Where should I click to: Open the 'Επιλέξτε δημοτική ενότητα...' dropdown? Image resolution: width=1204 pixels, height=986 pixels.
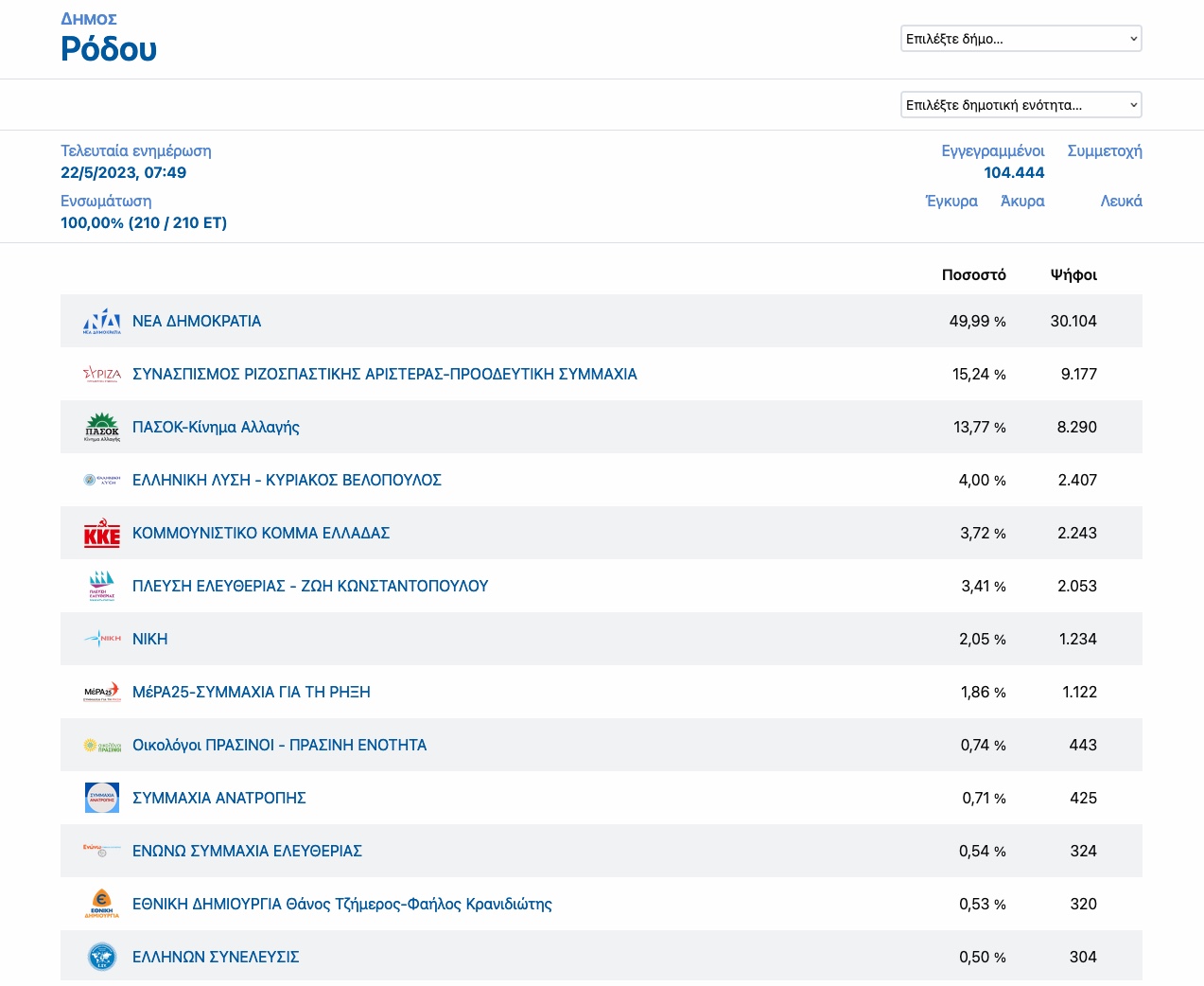(1021, 105)
